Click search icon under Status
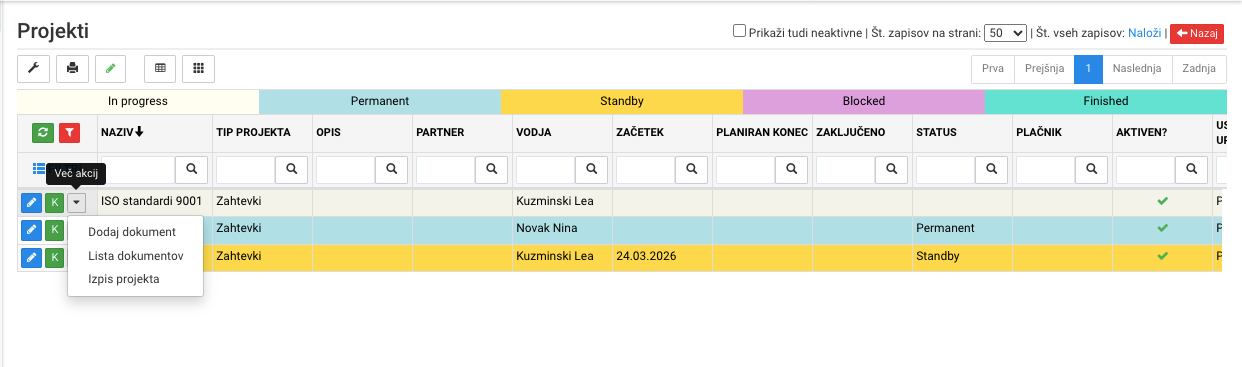The width and height of the screenshot is (1242, 367). click(x=991, y=169)
